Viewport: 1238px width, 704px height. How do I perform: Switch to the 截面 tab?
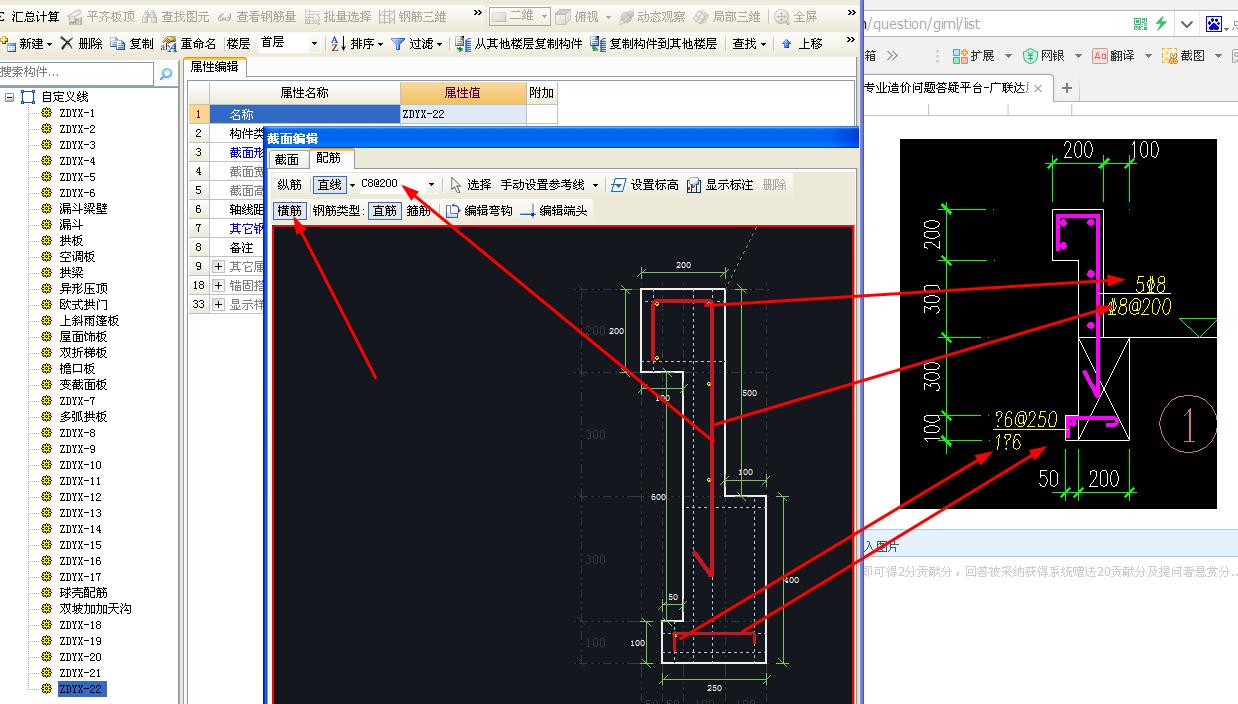[x=287, y=159]
